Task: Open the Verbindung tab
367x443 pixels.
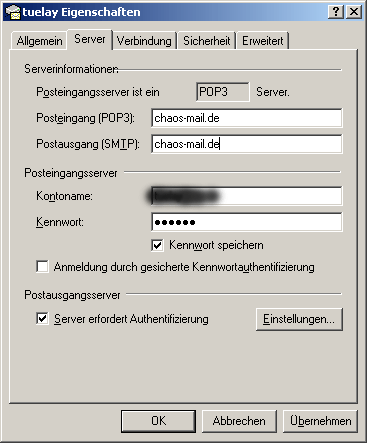Action: coord(144,41)
